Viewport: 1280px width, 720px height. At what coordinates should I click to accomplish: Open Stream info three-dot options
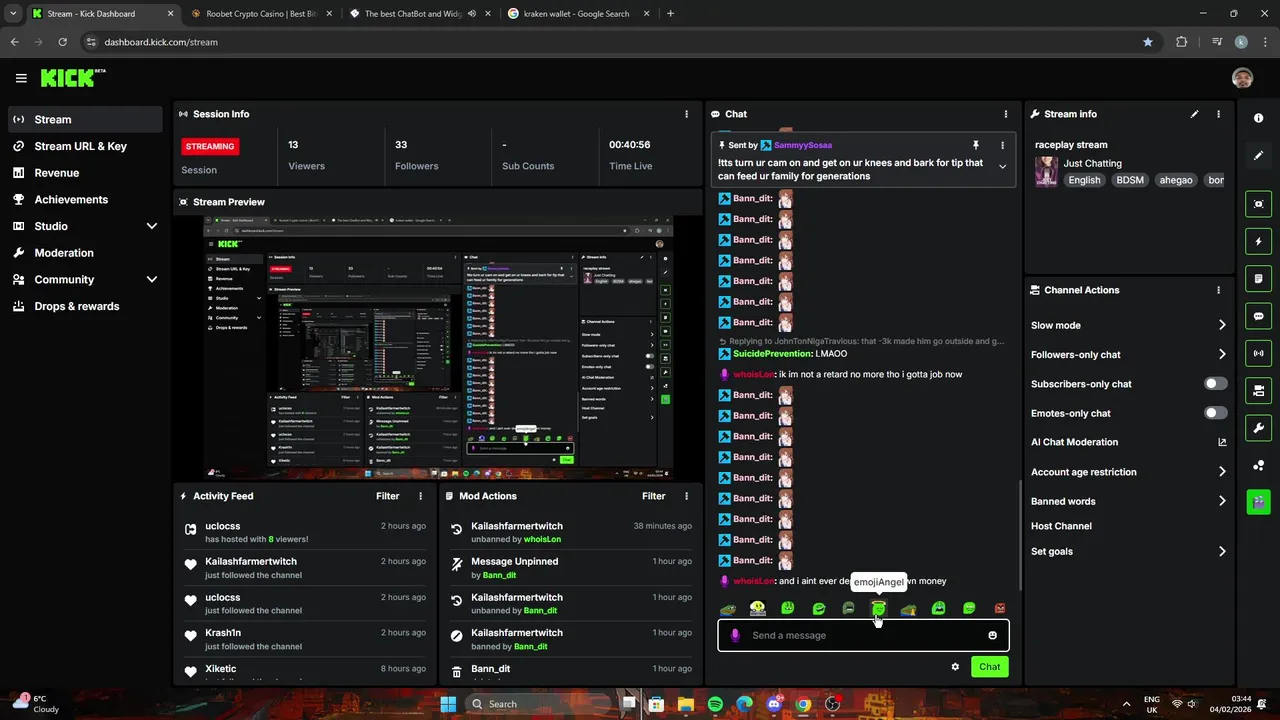[x=1218, y=114]
